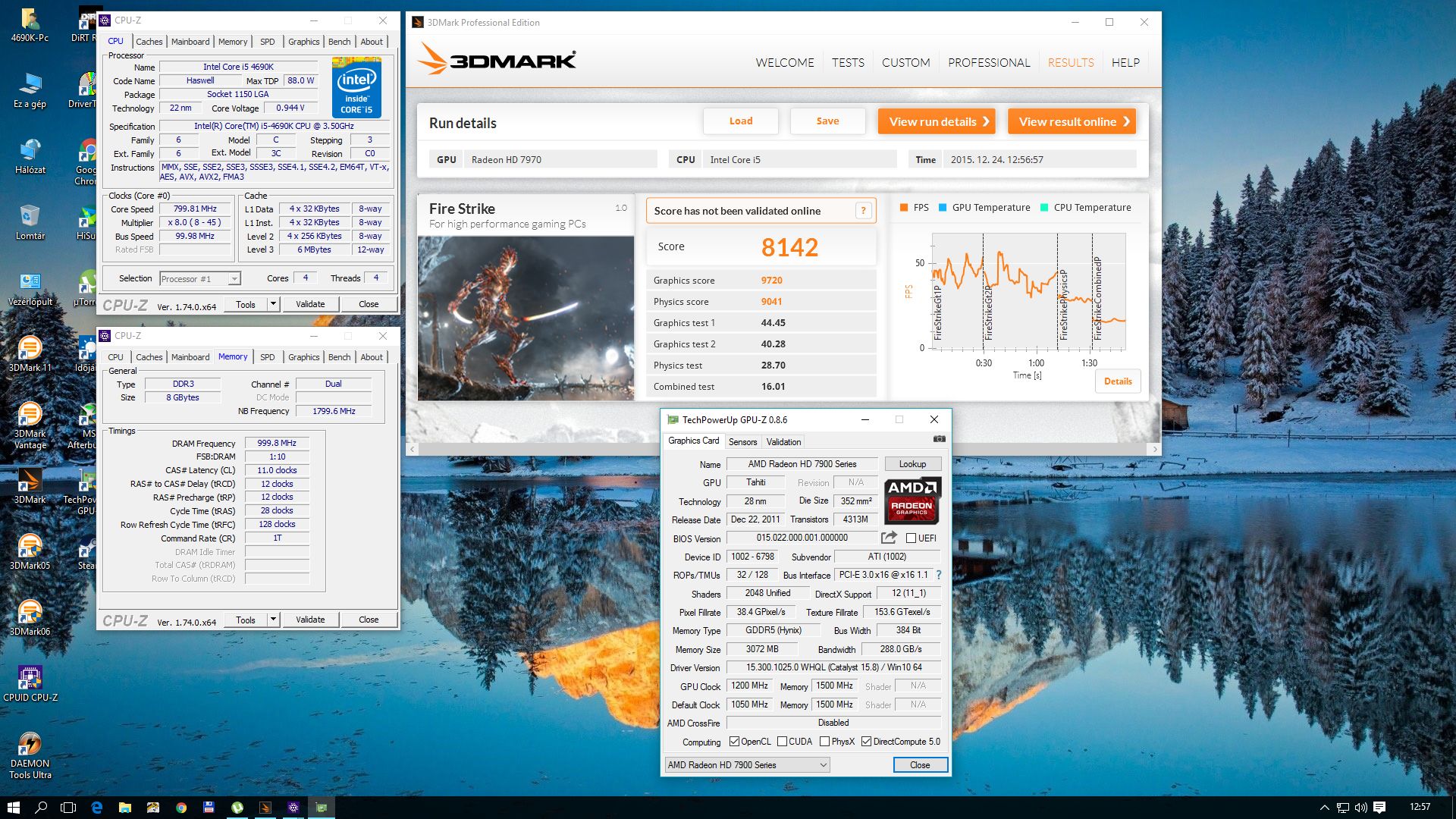The height and width of the screenshot is (819, 1456).
Task: Click the bus interface question mark icon
Action: (939, 575)
